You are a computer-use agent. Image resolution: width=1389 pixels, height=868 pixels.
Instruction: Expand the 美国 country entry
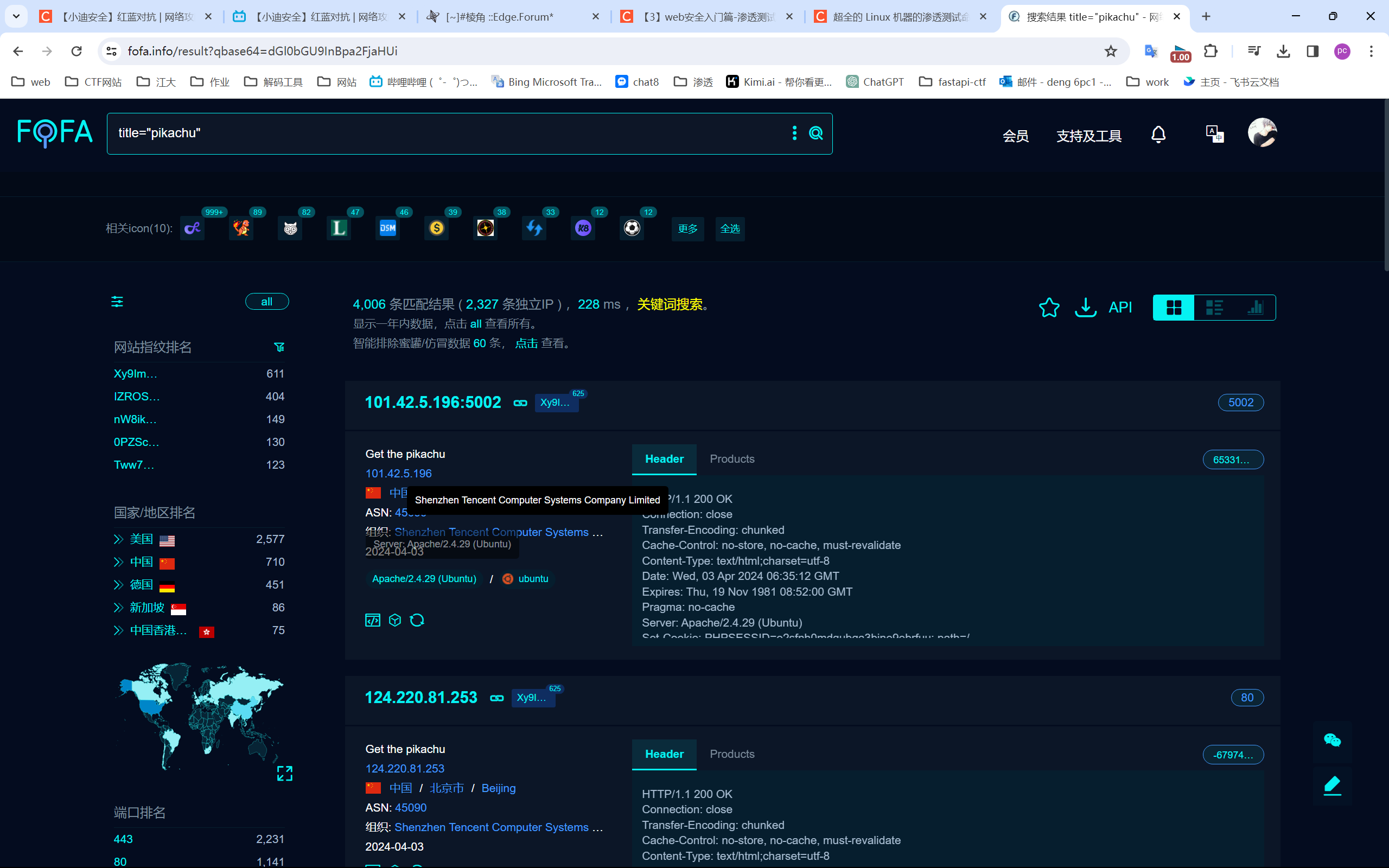pos(119,539)
